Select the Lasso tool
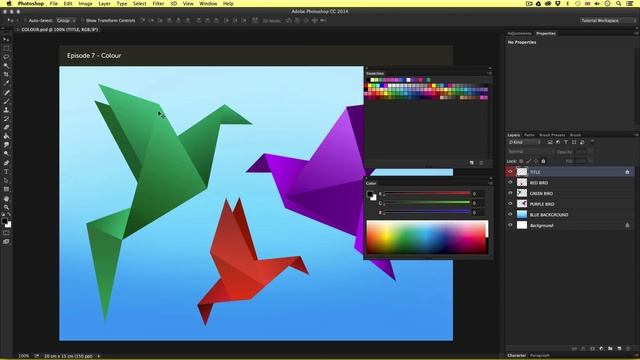 (x=6, y=57)
